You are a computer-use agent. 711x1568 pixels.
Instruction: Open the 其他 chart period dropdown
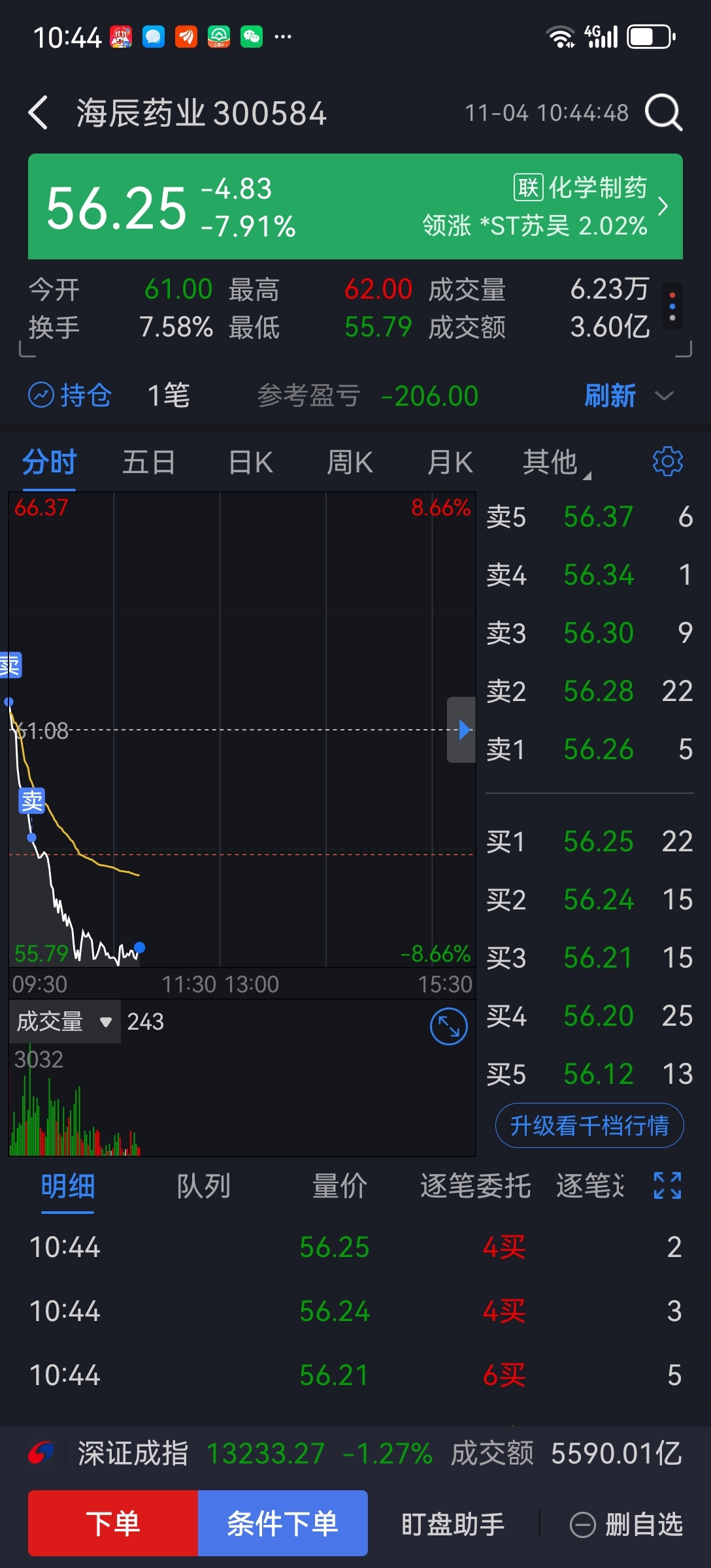point(555,462)
